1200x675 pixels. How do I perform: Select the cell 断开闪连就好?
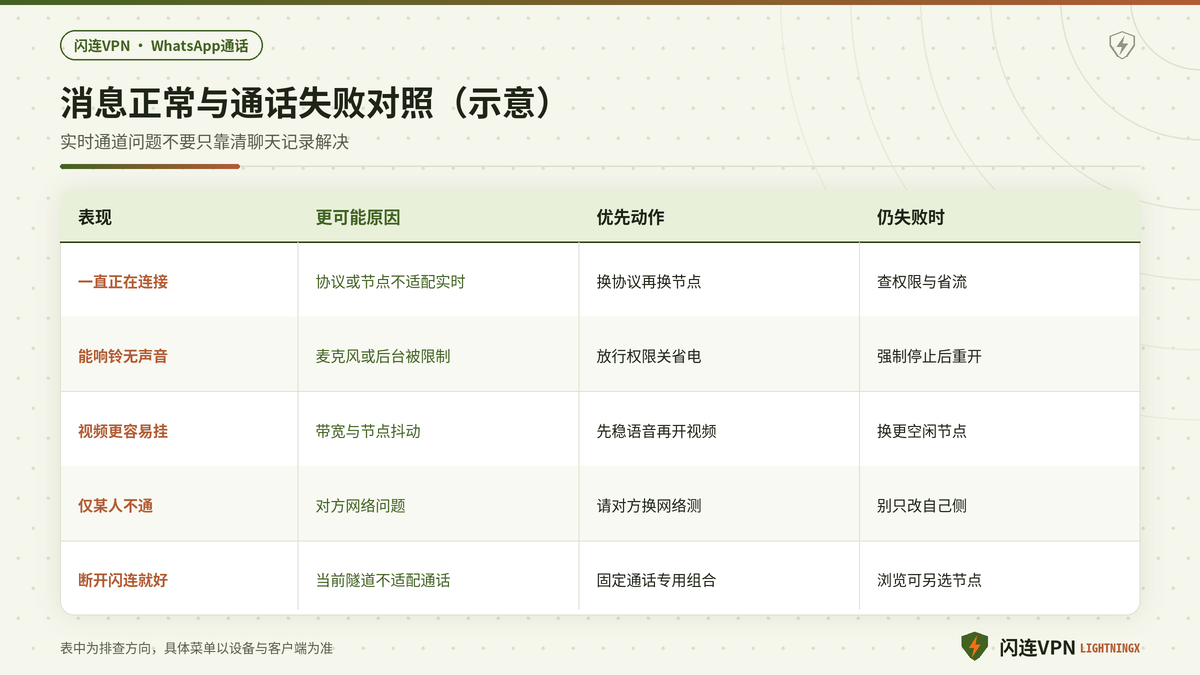click(x=179, y=578)
